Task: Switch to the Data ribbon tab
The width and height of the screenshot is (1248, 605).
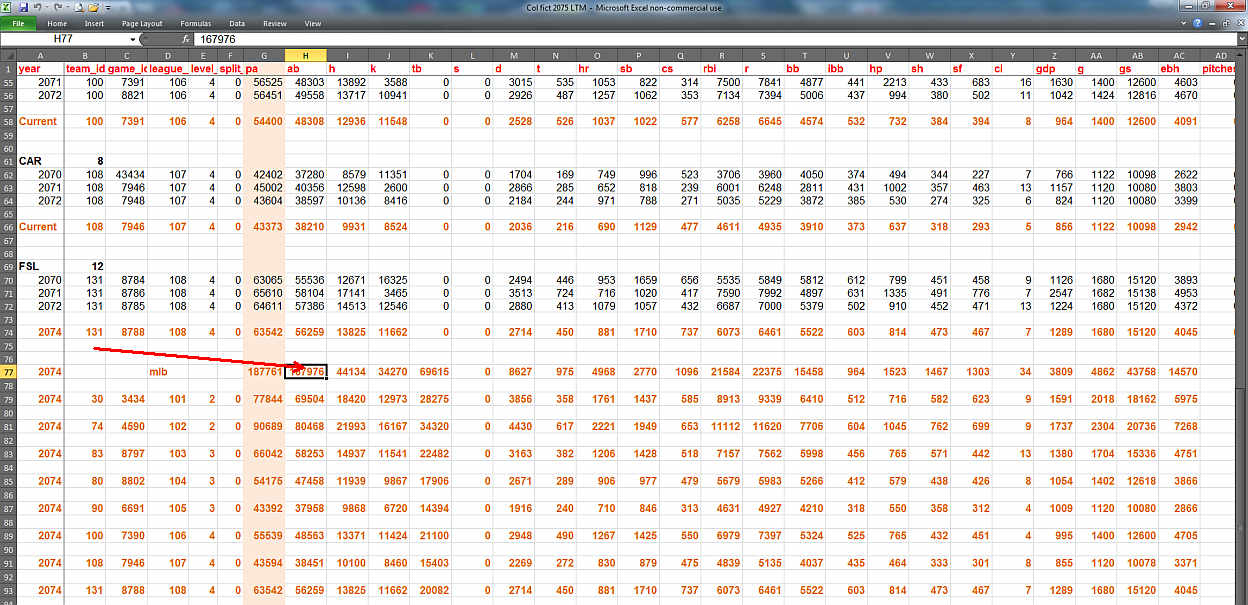Action: pyautogui.click(x=237, y=23)
